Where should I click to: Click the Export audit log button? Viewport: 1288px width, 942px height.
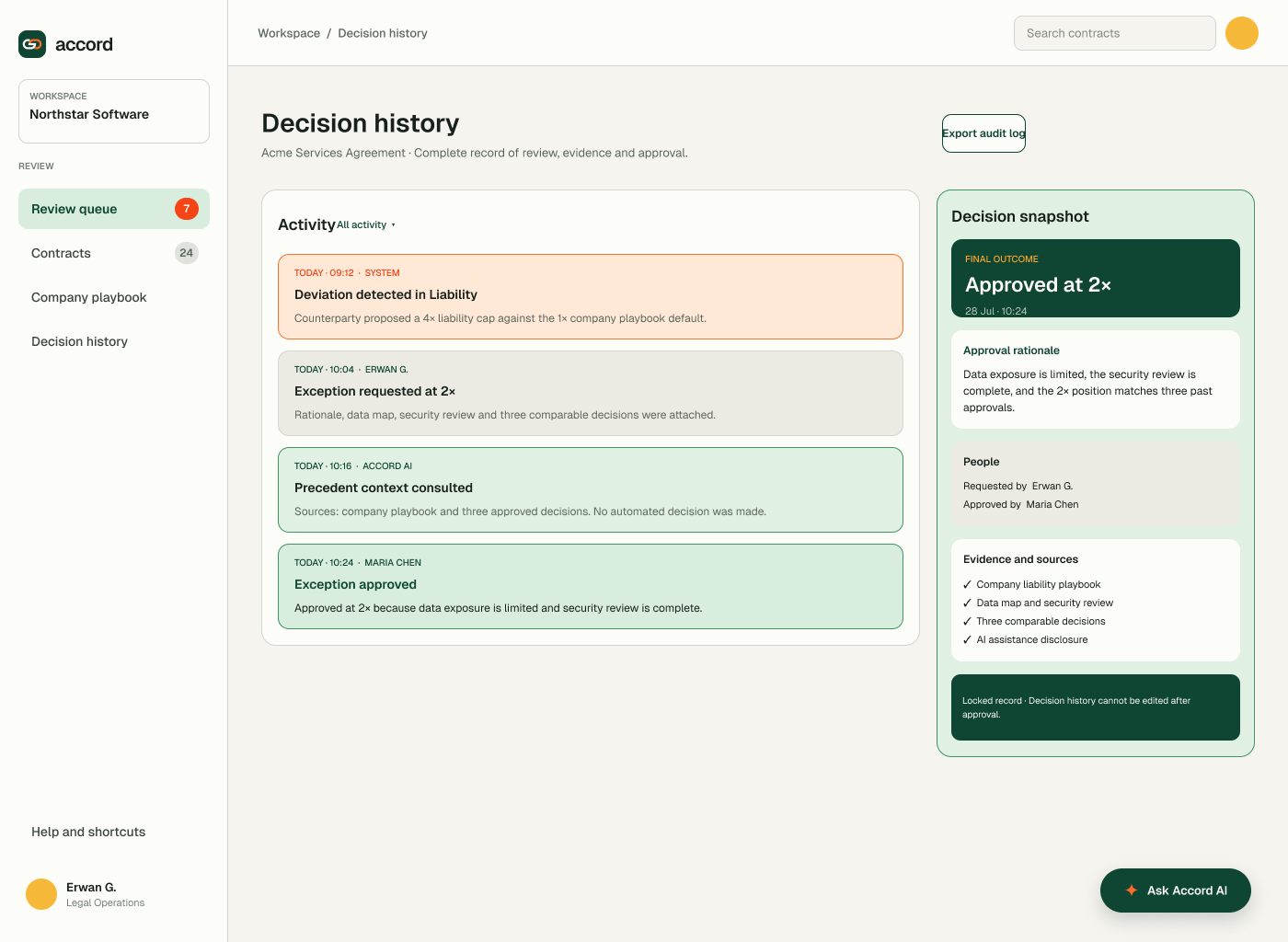pyautogui.click(x=983, y=133)
